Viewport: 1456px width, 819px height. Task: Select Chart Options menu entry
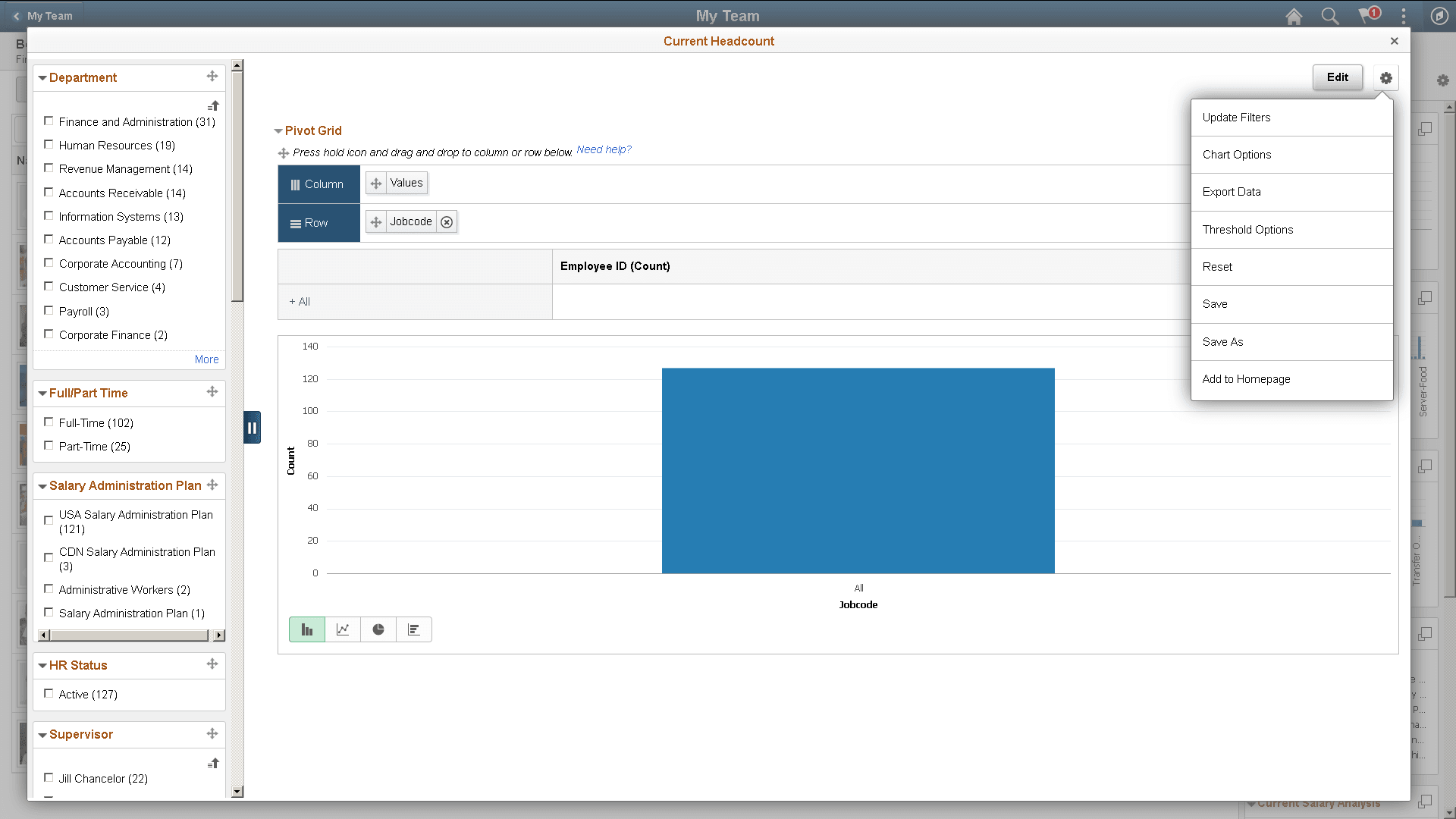pyautogui.click(x=1237, y=155)
